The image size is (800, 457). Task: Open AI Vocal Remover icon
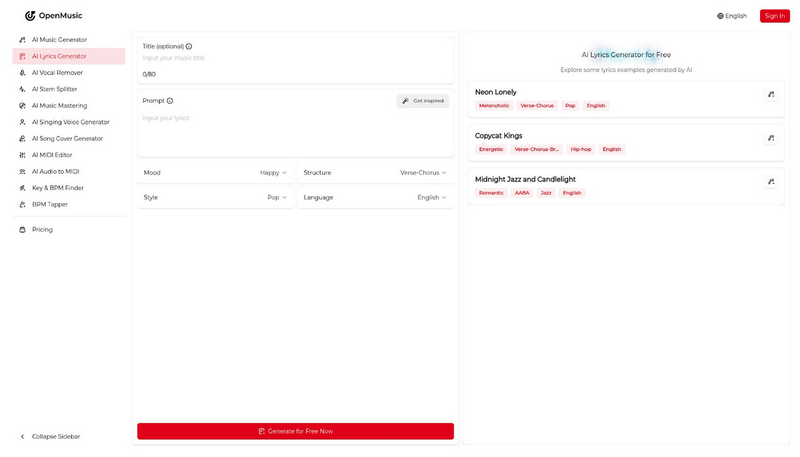(22, 73)
